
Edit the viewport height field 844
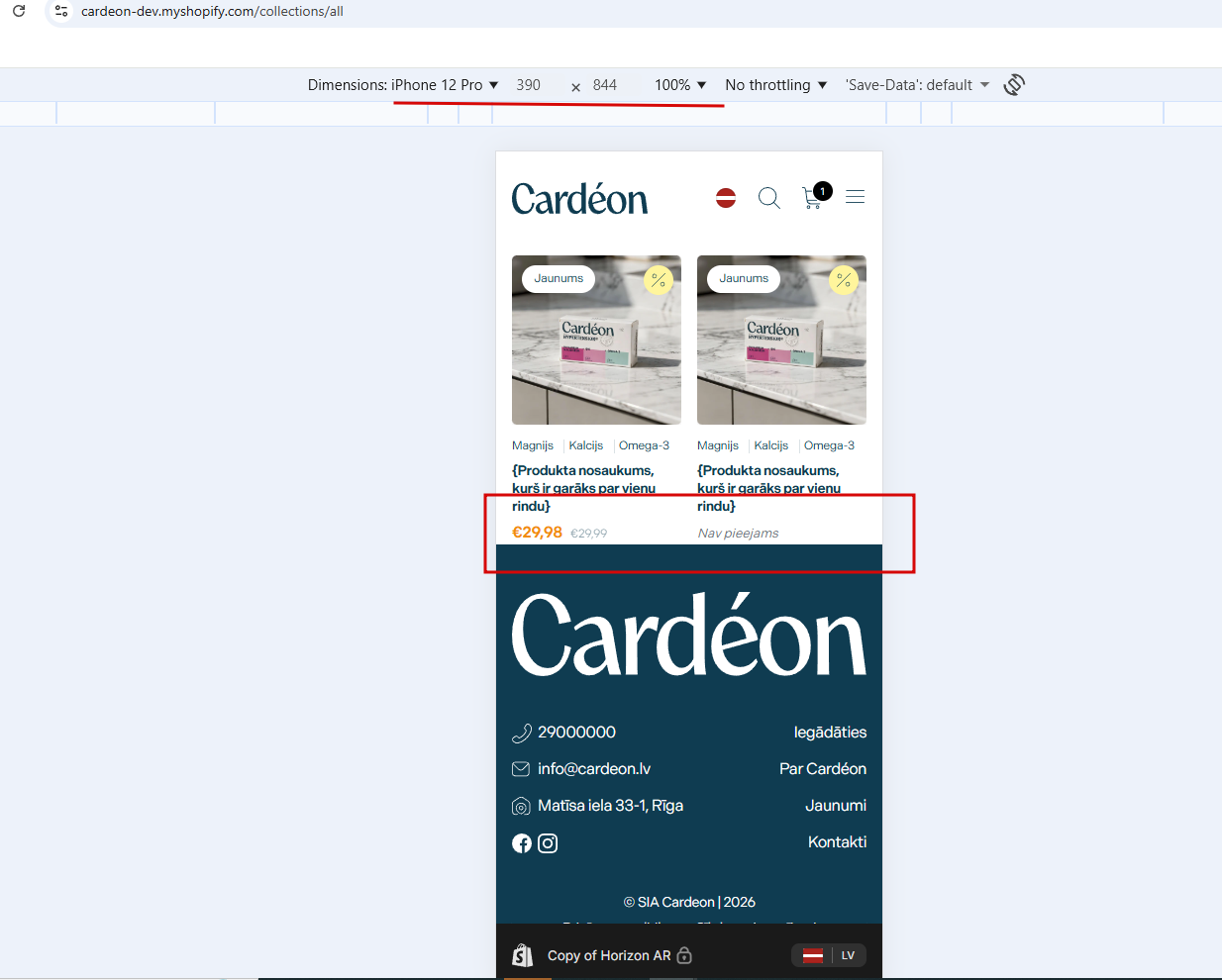point(605,85)
